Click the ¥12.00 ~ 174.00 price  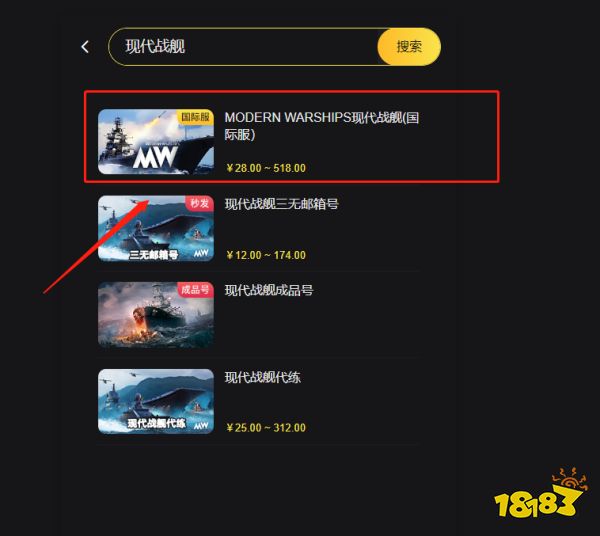coord(266,255)
